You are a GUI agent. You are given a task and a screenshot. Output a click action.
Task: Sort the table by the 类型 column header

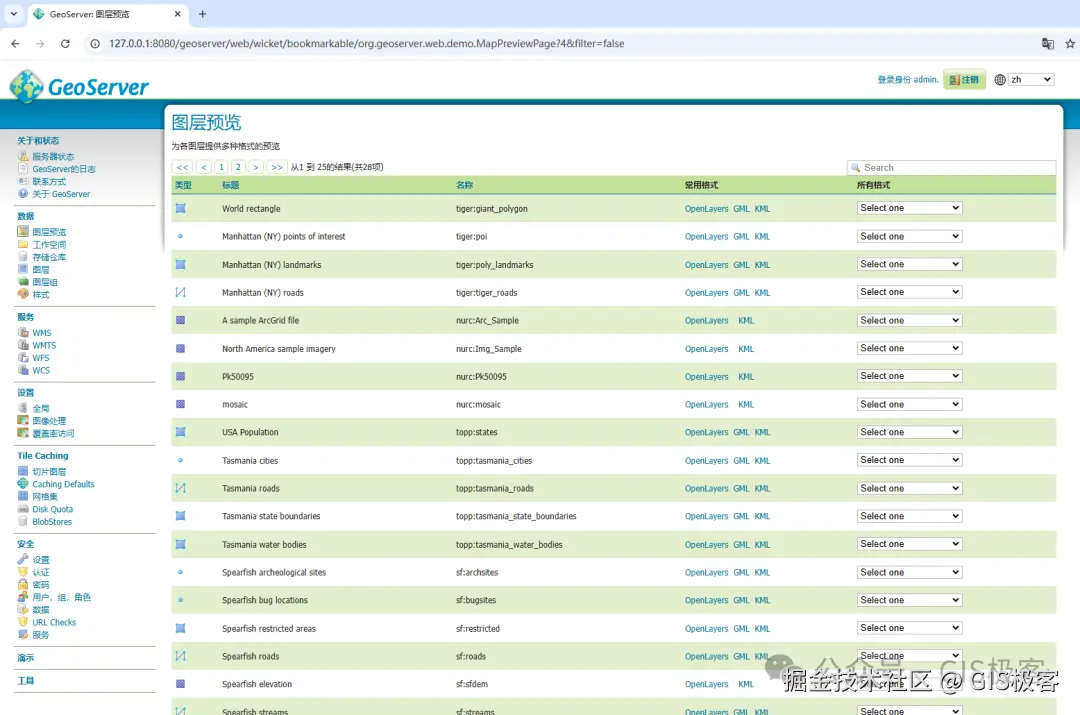pos(183,185)
